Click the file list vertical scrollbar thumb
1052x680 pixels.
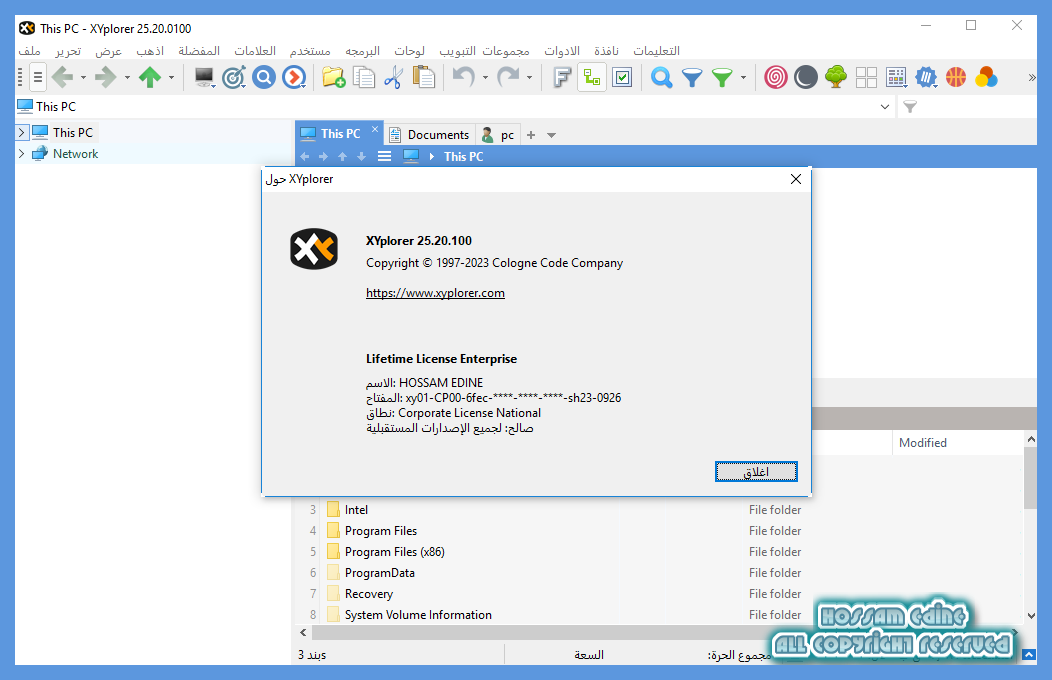1031,477
